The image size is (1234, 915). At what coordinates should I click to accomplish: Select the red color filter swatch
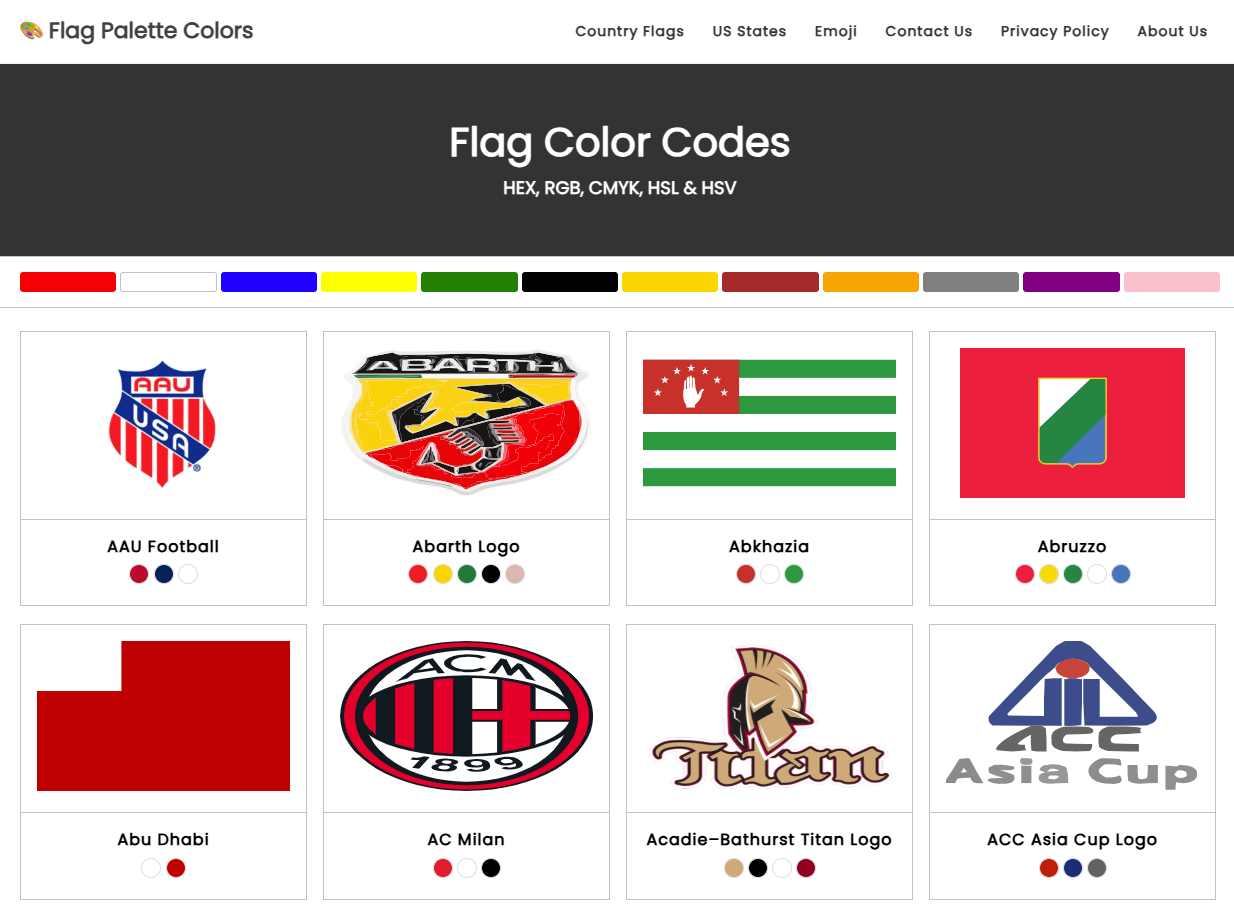coord(67,281)
